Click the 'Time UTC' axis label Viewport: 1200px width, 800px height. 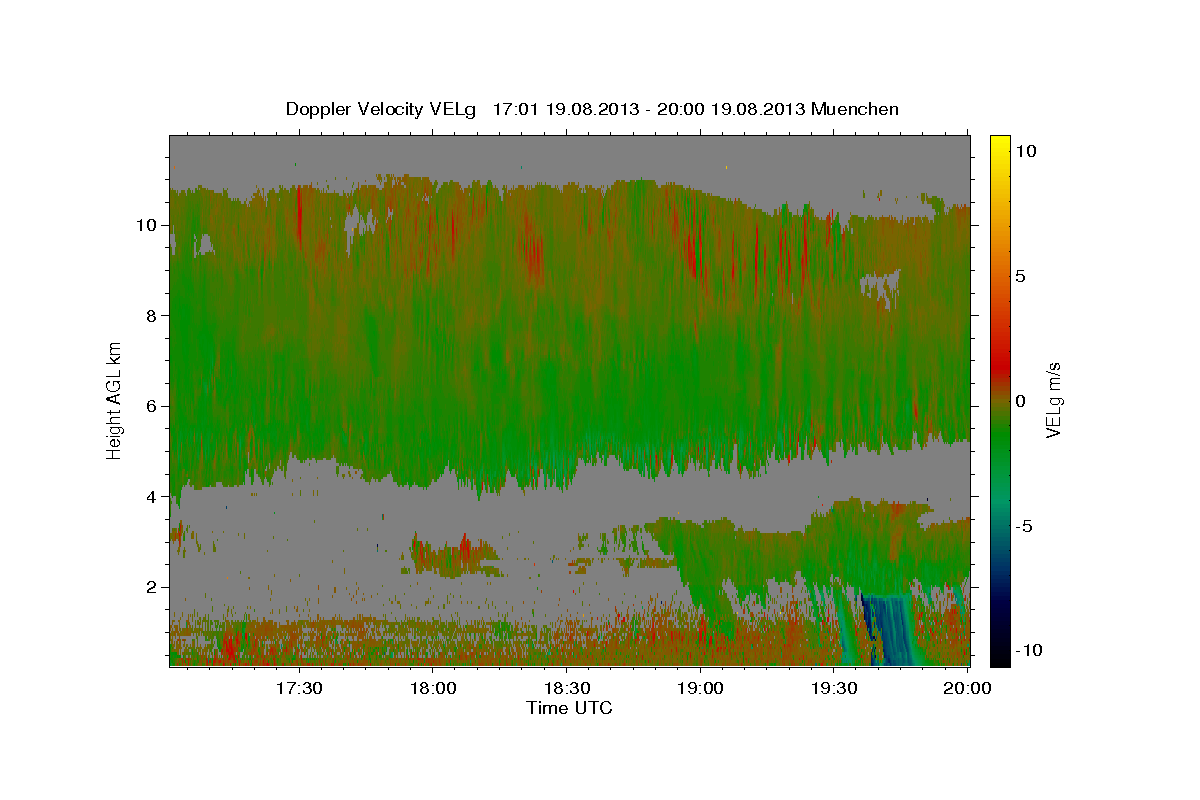click(x=569, y=708)
